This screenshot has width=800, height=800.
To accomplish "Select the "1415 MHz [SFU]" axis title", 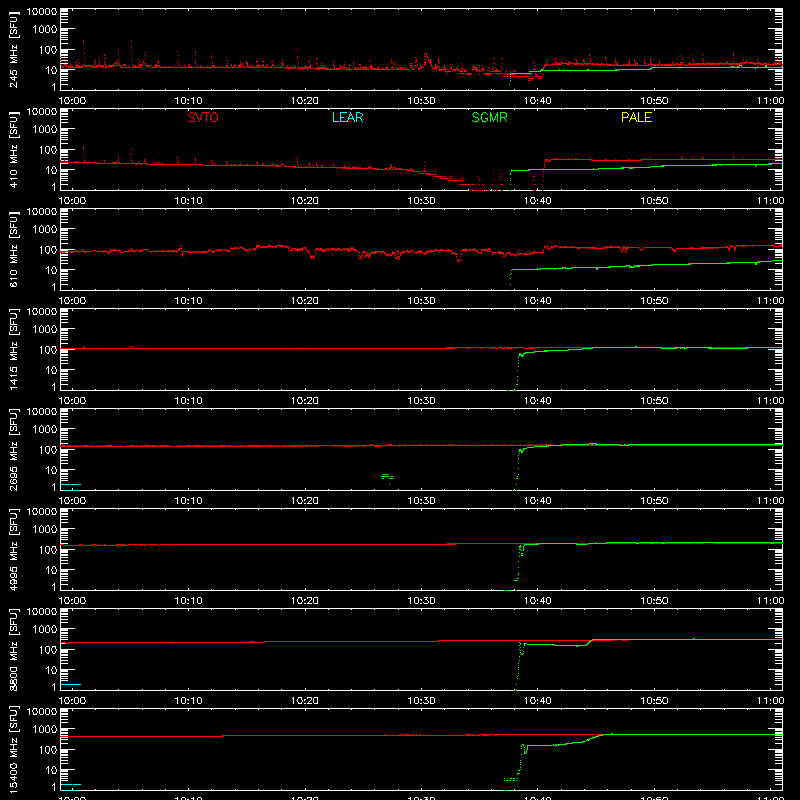I will pos(14,350).
